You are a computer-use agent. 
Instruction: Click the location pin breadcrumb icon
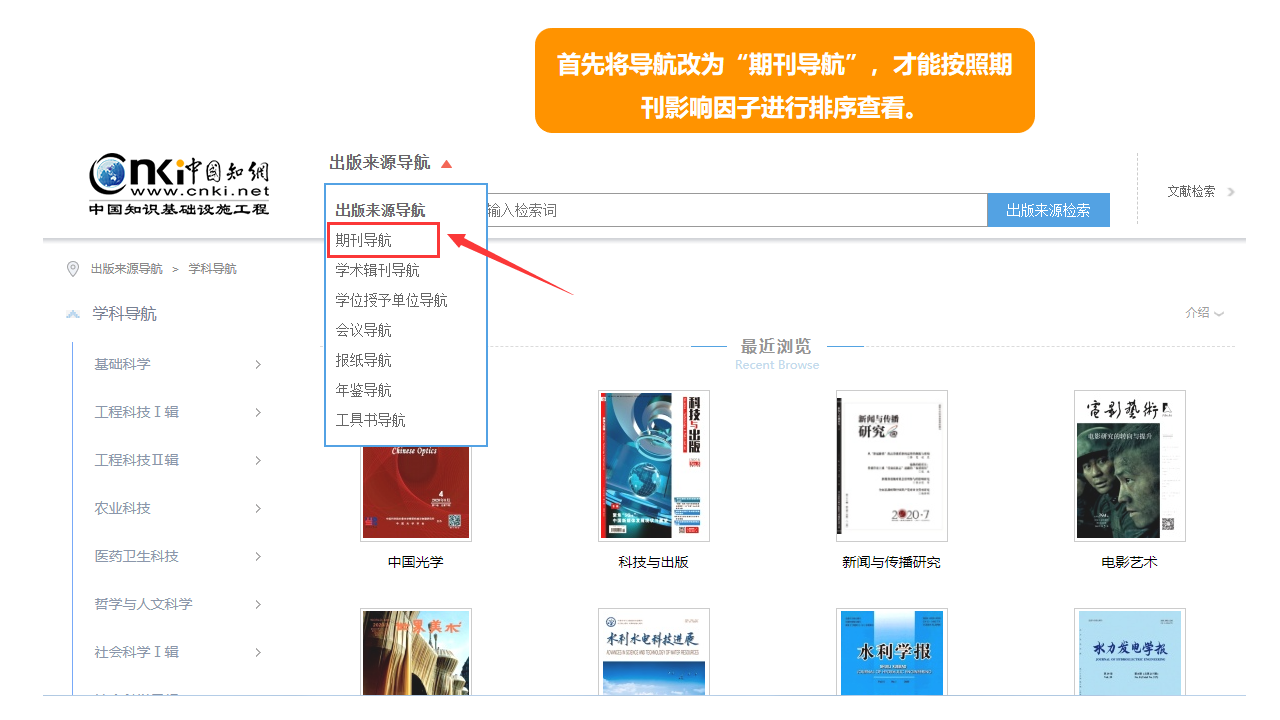pos(72,269)
